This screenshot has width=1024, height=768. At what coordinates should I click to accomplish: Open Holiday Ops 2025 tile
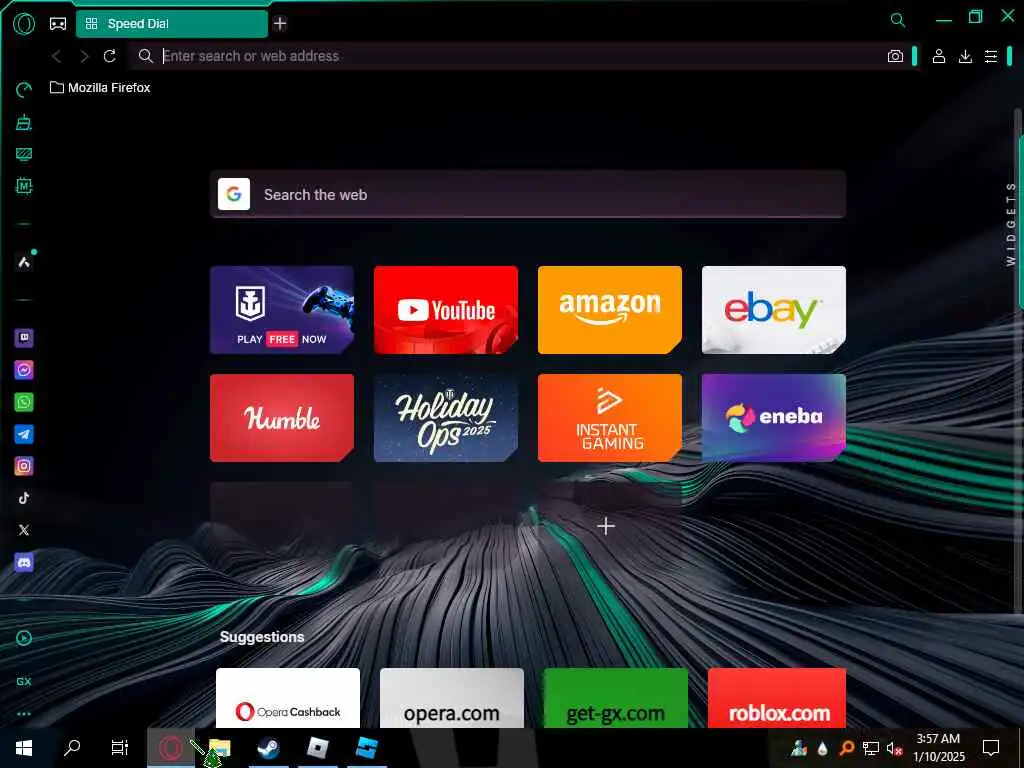click(446, 418)
